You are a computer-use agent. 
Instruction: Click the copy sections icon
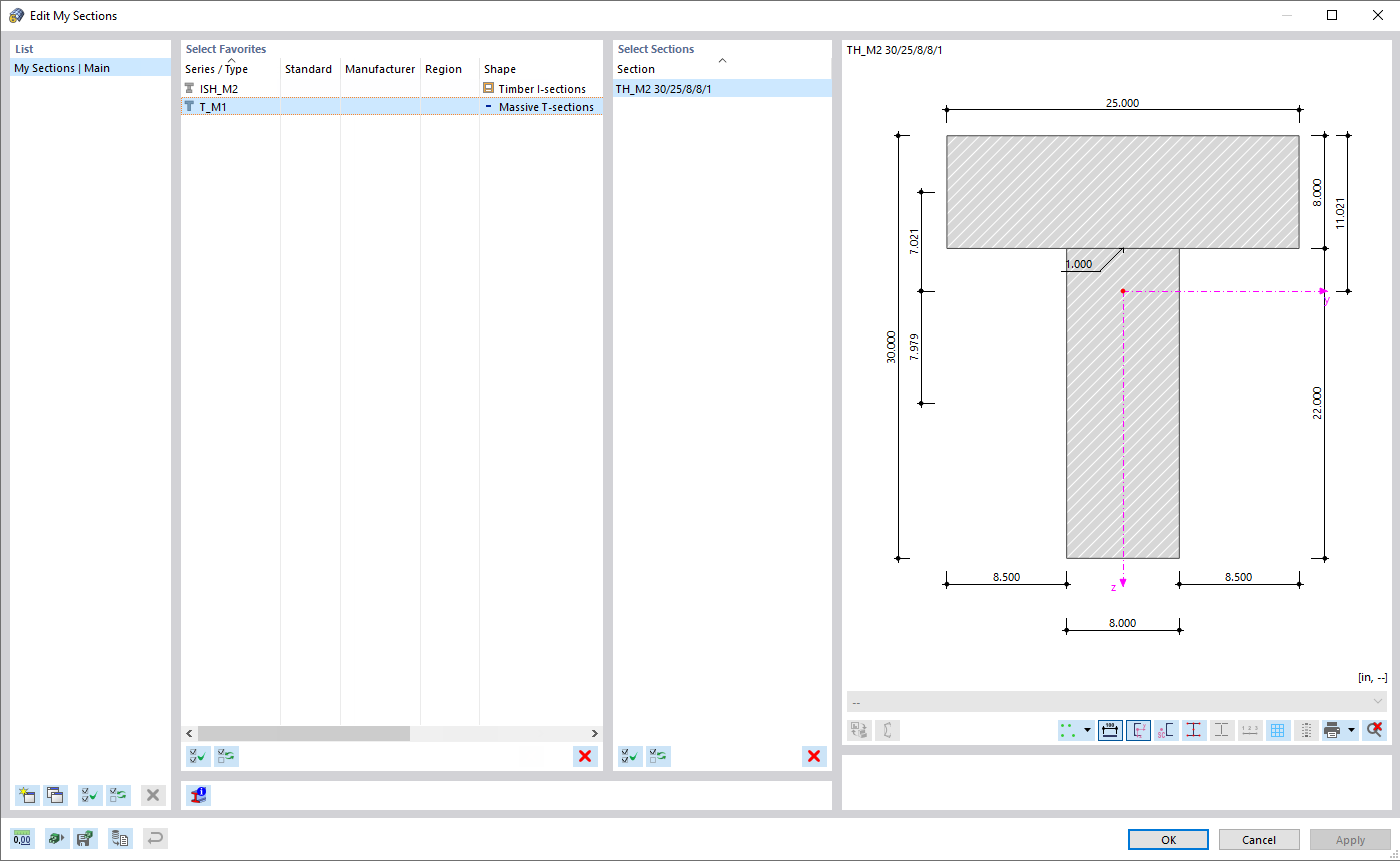click(120, 838)
